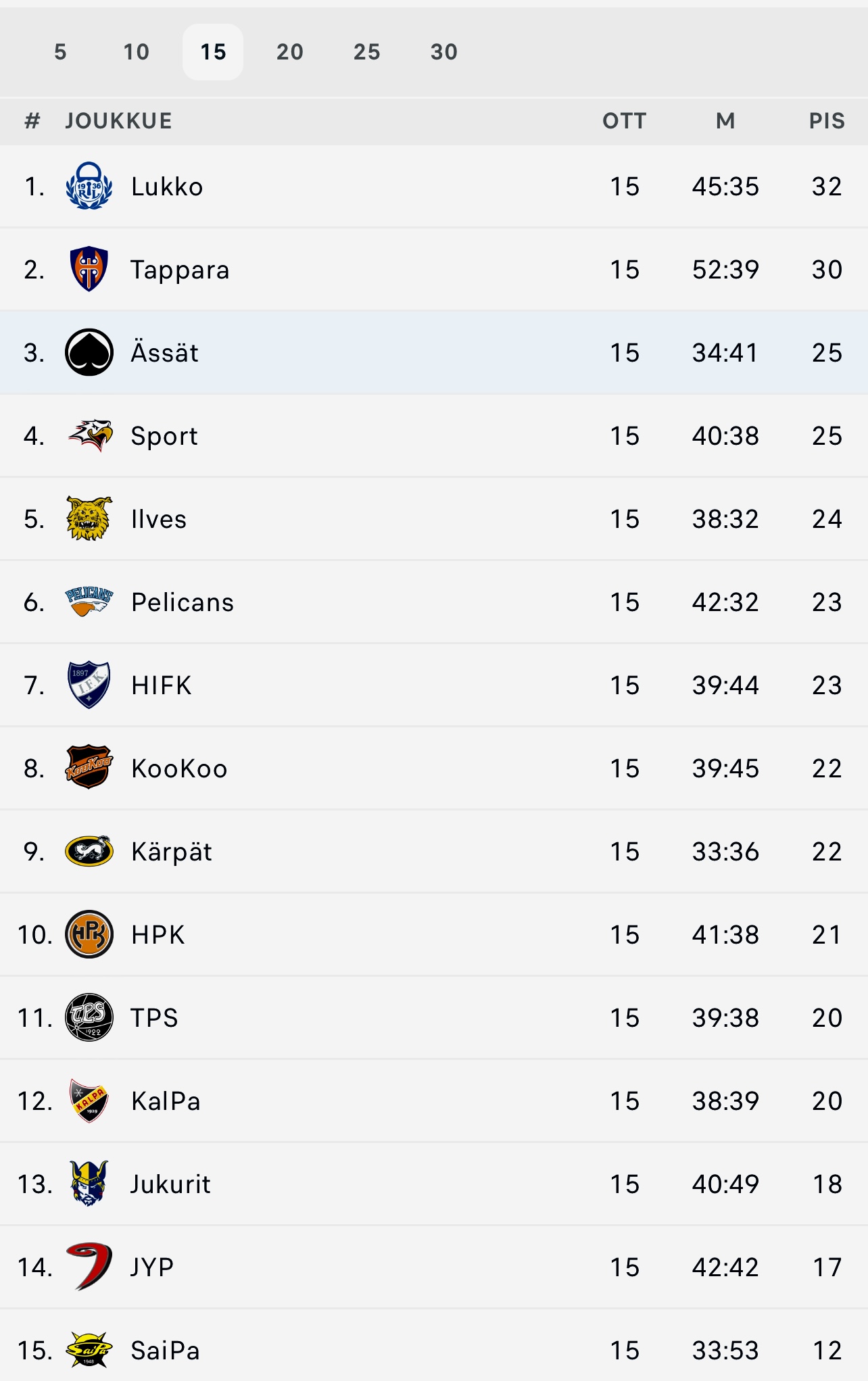Open the JYP red swoosh logo
868x1381 pixels.
(x=89, y=1266)
